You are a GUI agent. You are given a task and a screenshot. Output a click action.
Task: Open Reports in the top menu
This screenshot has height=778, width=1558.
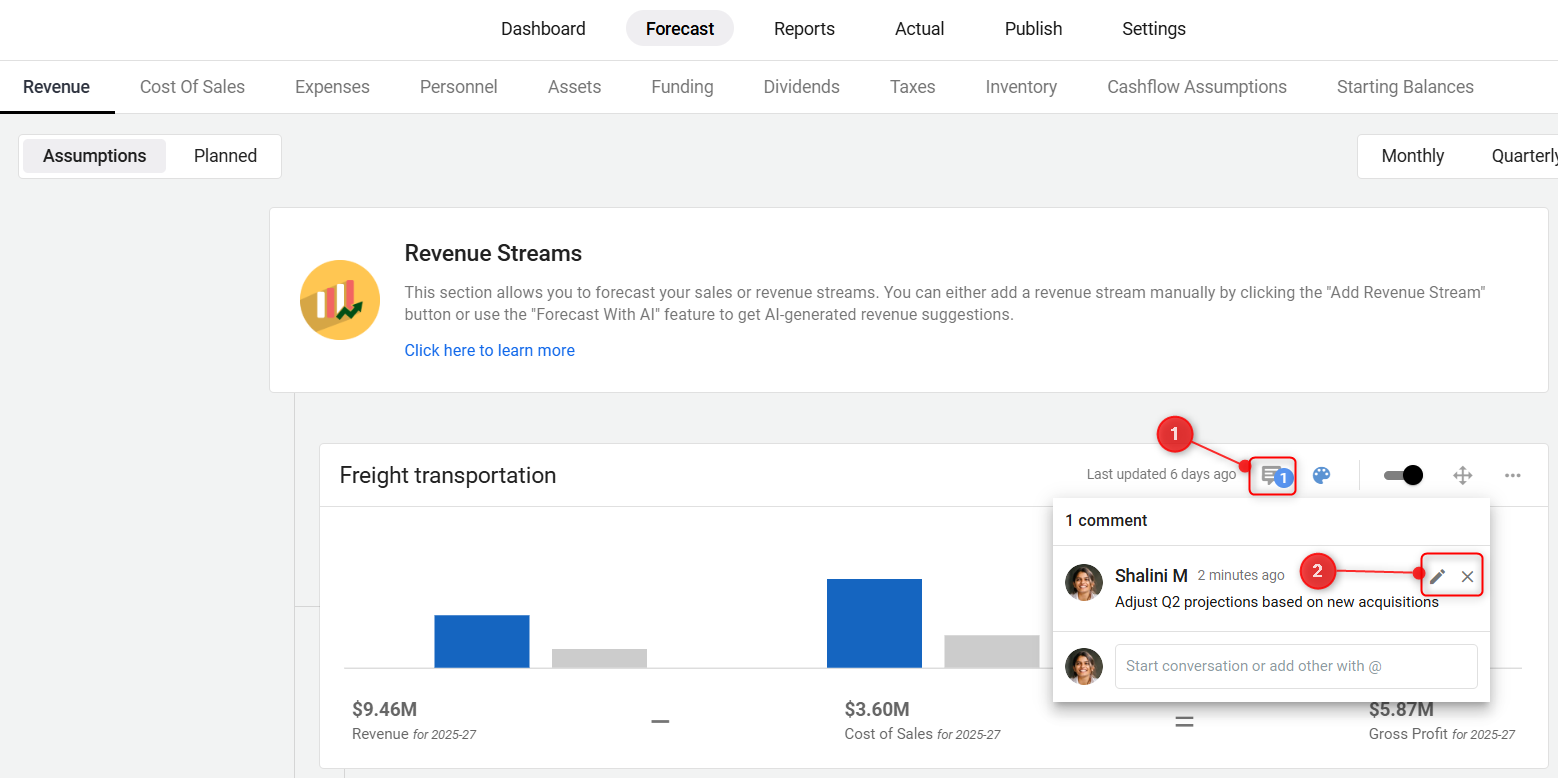[804, 29]
